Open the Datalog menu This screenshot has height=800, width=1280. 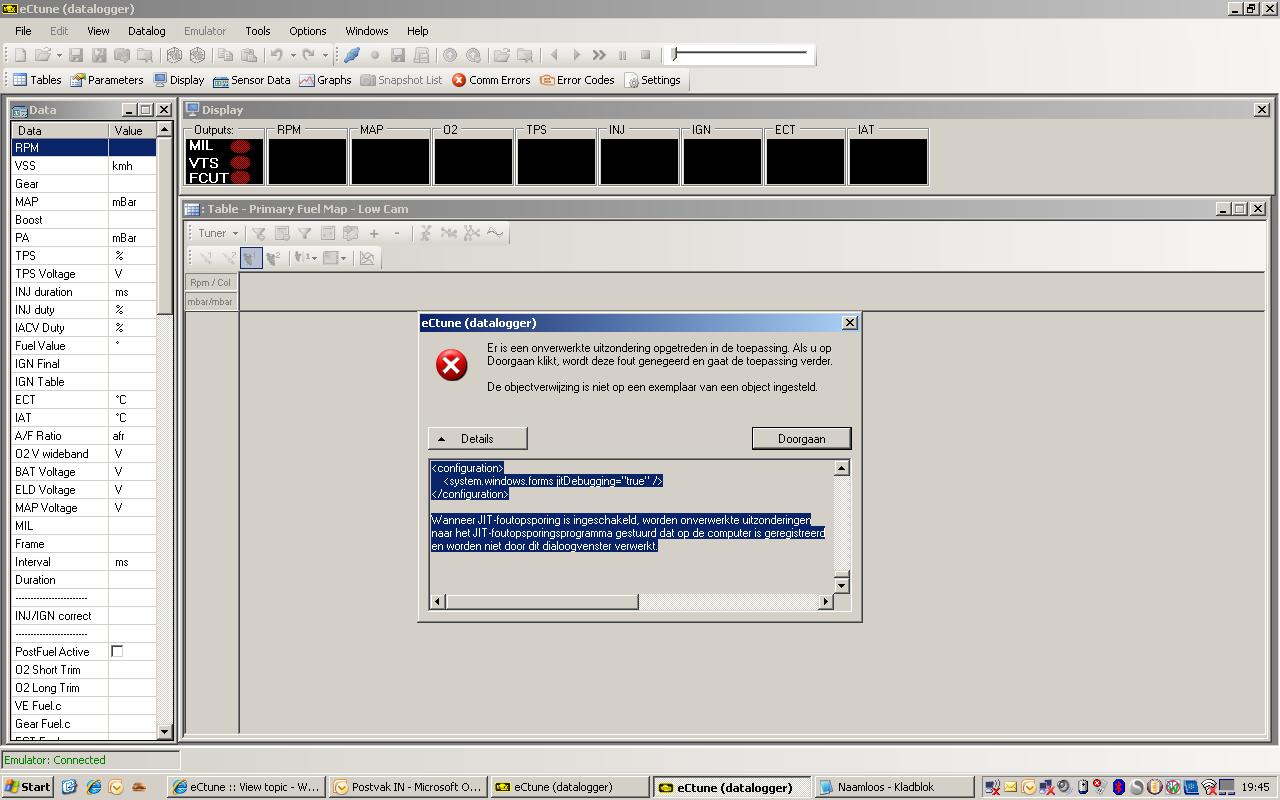pos(147,31)
